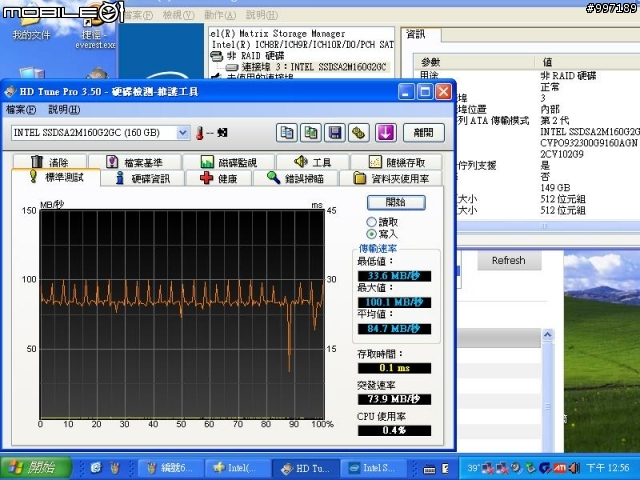Click the 離開 (exit) button
640x480 pixels.
[423, 133]
